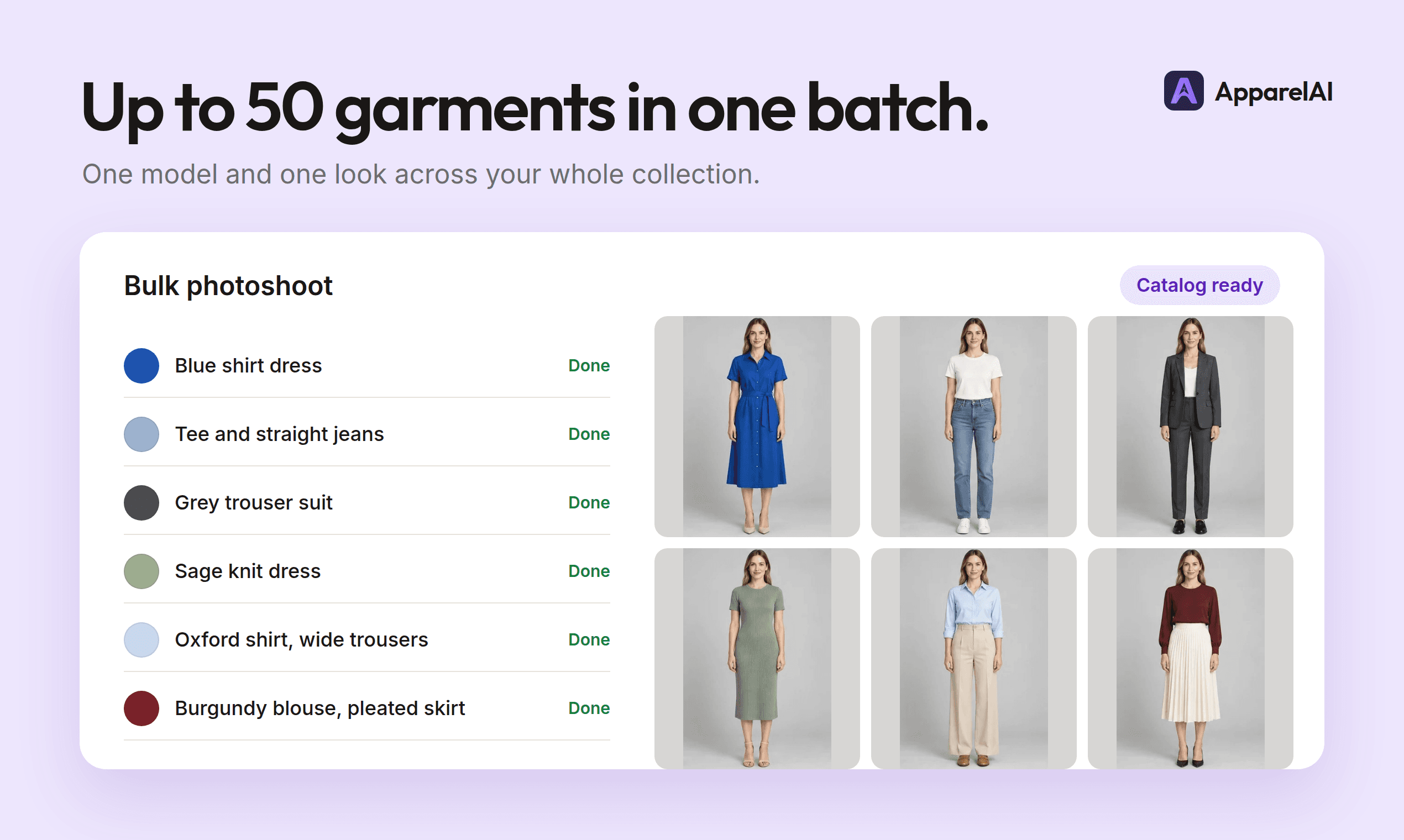Click Done status for Sage knit dress
The image size is (1404, 840).
[x=589, y=571]
